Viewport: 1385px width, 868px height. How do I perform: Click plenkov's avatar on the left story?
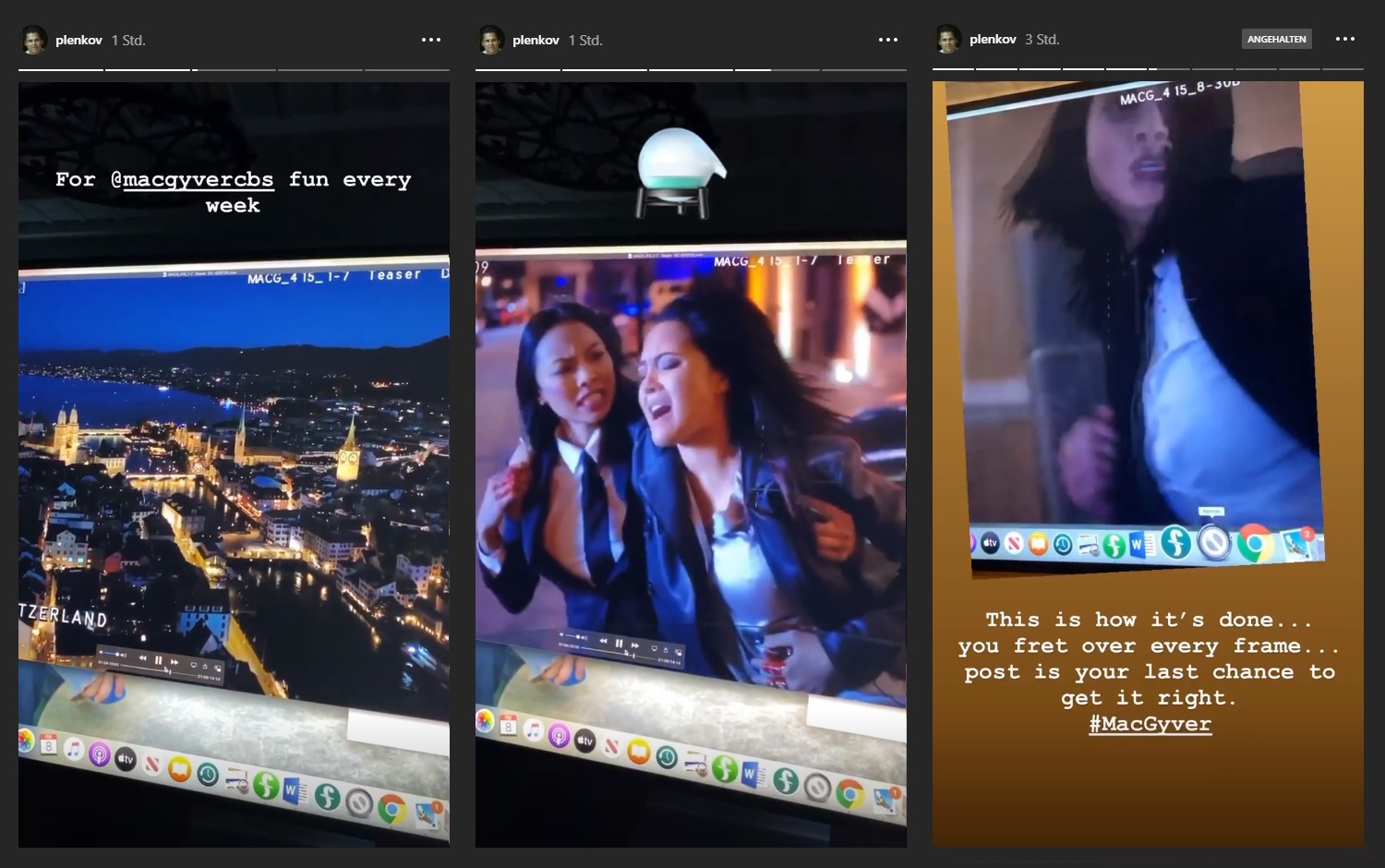(33, 40)
